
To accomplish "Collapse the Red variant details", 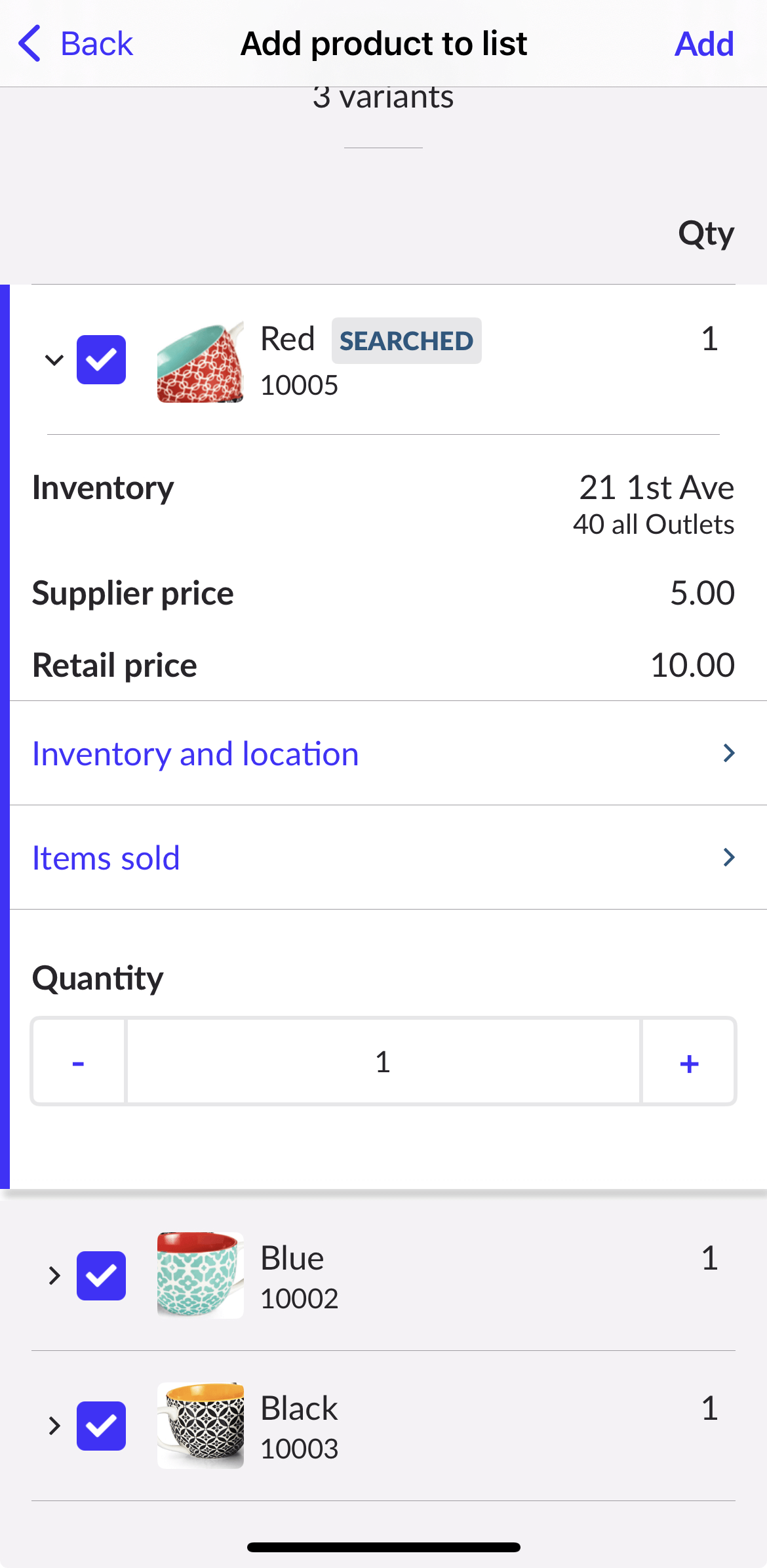I will 54,360.
